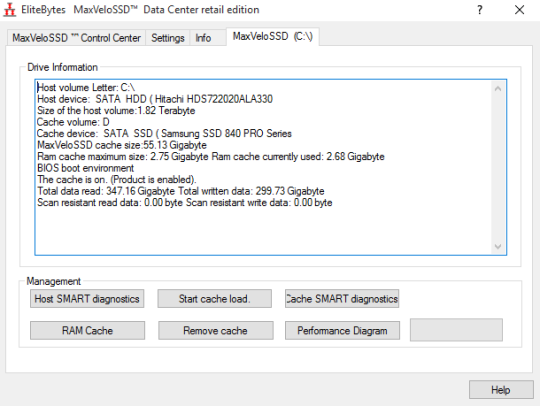Viewport: 540px width, 406px height.
Task: Switch to MaxVeloSSD Control Center tab
Action: pyautogui.click(x=76, y=38)
